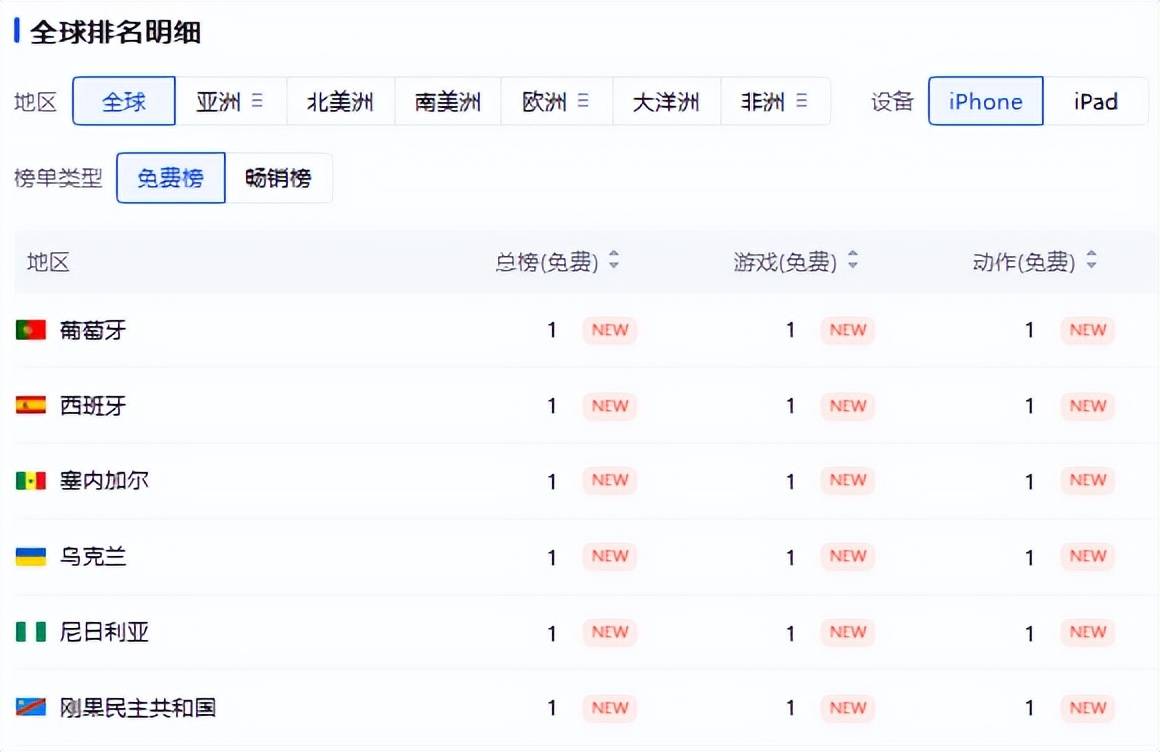1160x752 pixels.
Task: Click the Senegal flag icon
Action: (31, 481)
